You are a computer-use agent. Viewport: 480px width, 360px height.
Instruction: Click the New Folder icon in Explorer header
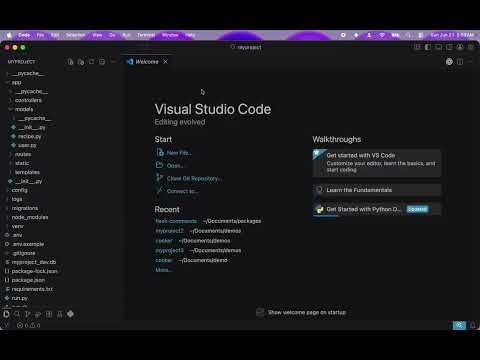click(x=81, y=62)
